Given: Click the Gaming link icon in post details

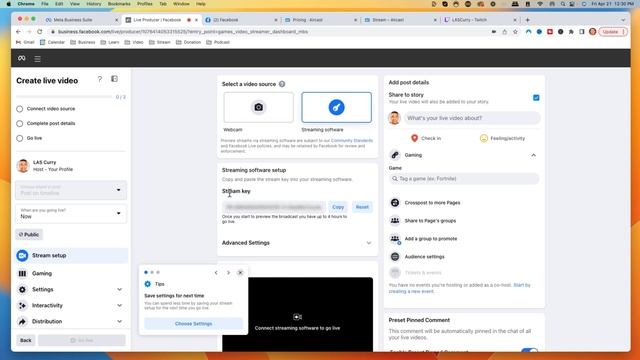Looking at the screenshot, I should click(395, 155).
